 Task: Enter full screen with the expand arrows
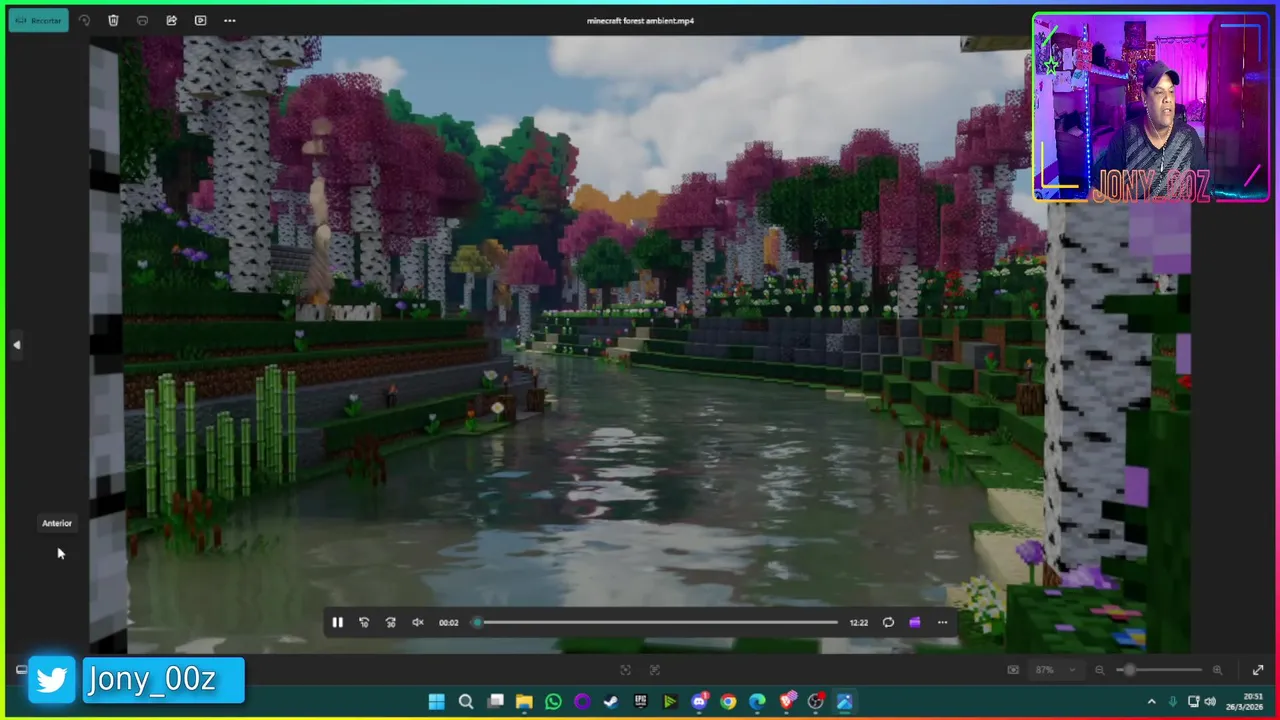(x=1258, y=670)
